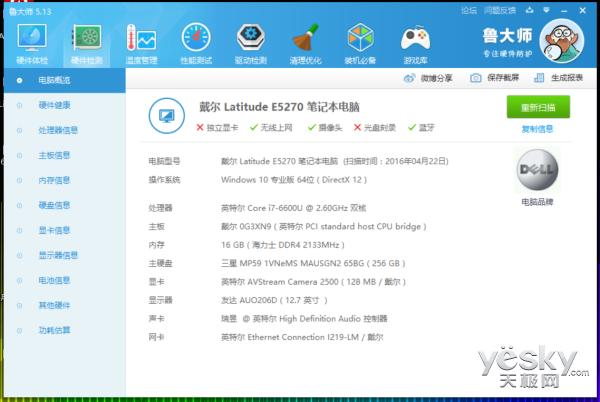Click the 戴尔 0G3XN9 motherboard value
Viewport: 600px width, 402px height.
[324, 227]
